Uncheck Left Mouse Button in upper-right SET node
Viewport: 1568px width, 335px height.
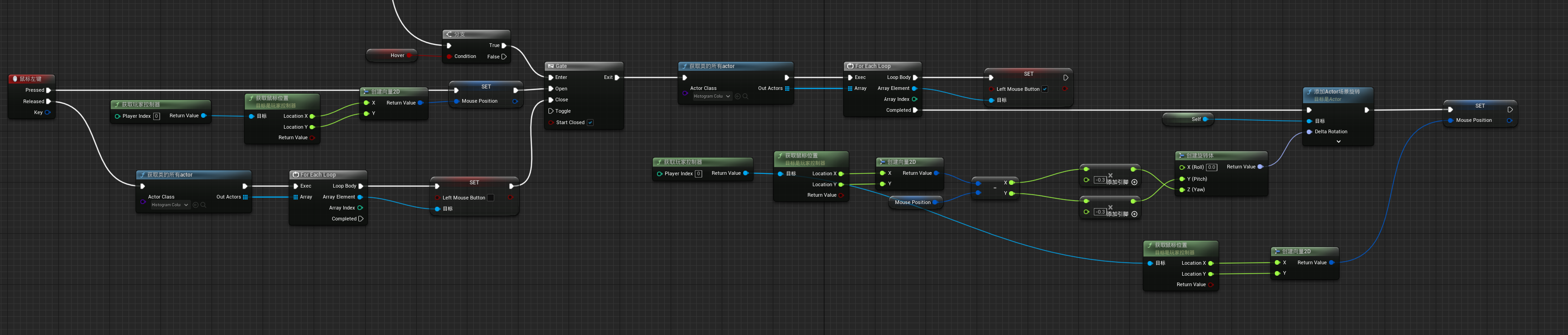(x=1045, y=89)
